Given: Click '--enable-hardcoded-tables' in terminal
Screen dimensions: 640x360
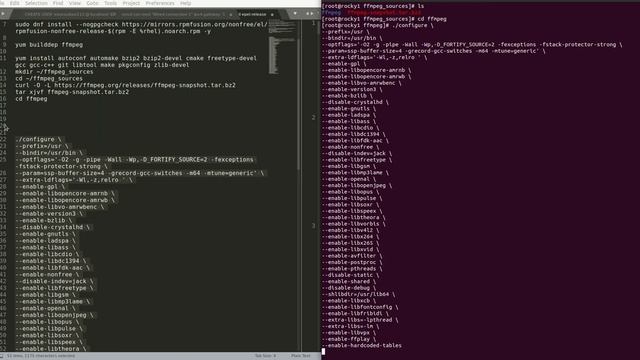Looking at the screenshot, I should click(x=362, y=346).
